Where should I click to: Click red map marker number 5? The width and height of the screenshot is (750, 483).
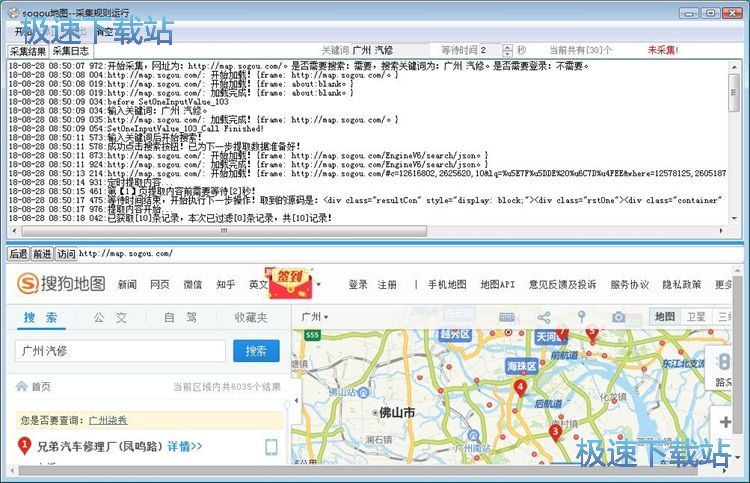[x=592, y=333]
